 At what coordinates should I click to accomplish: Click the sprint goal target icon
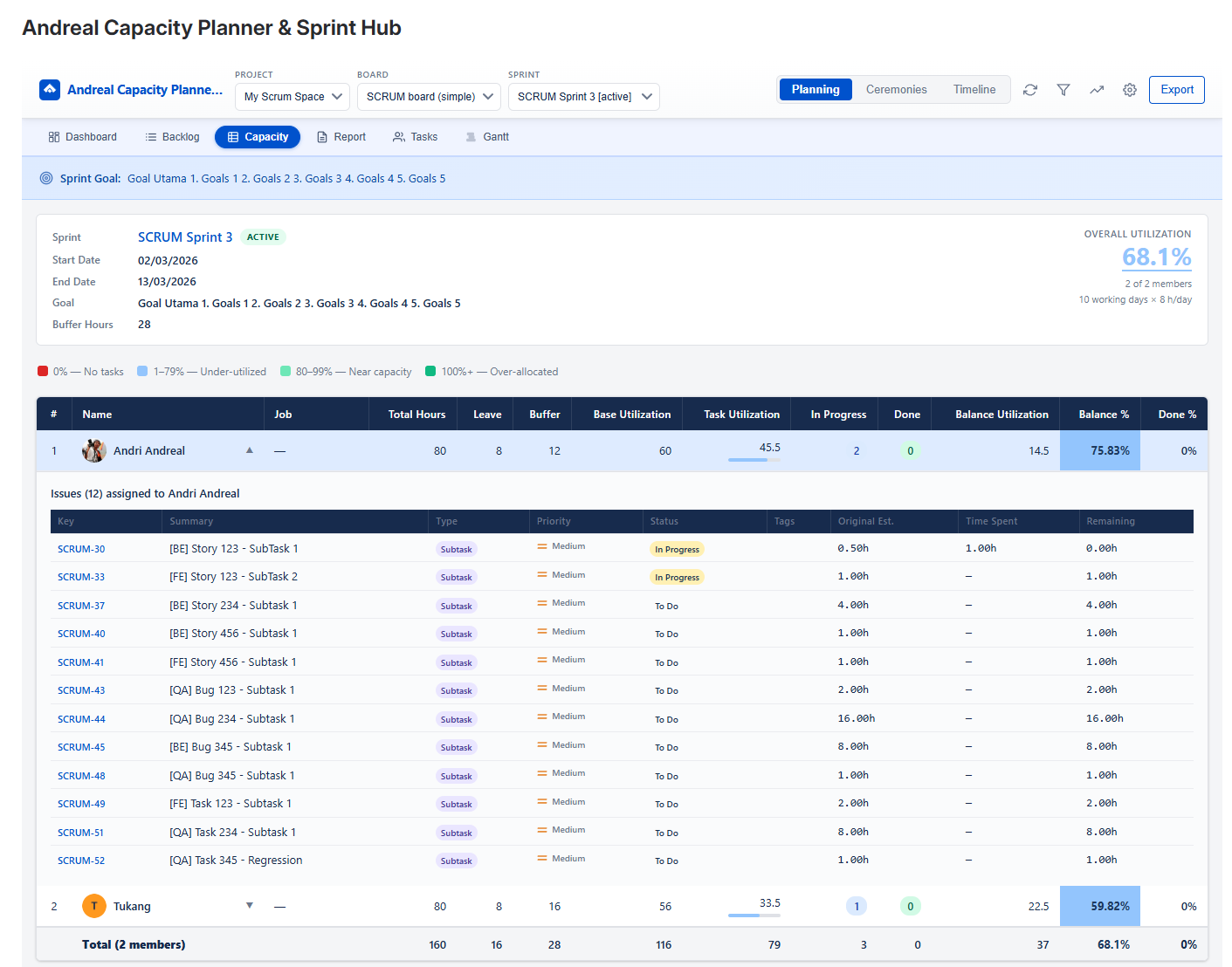pyautogui.click(x=46, y=178)
